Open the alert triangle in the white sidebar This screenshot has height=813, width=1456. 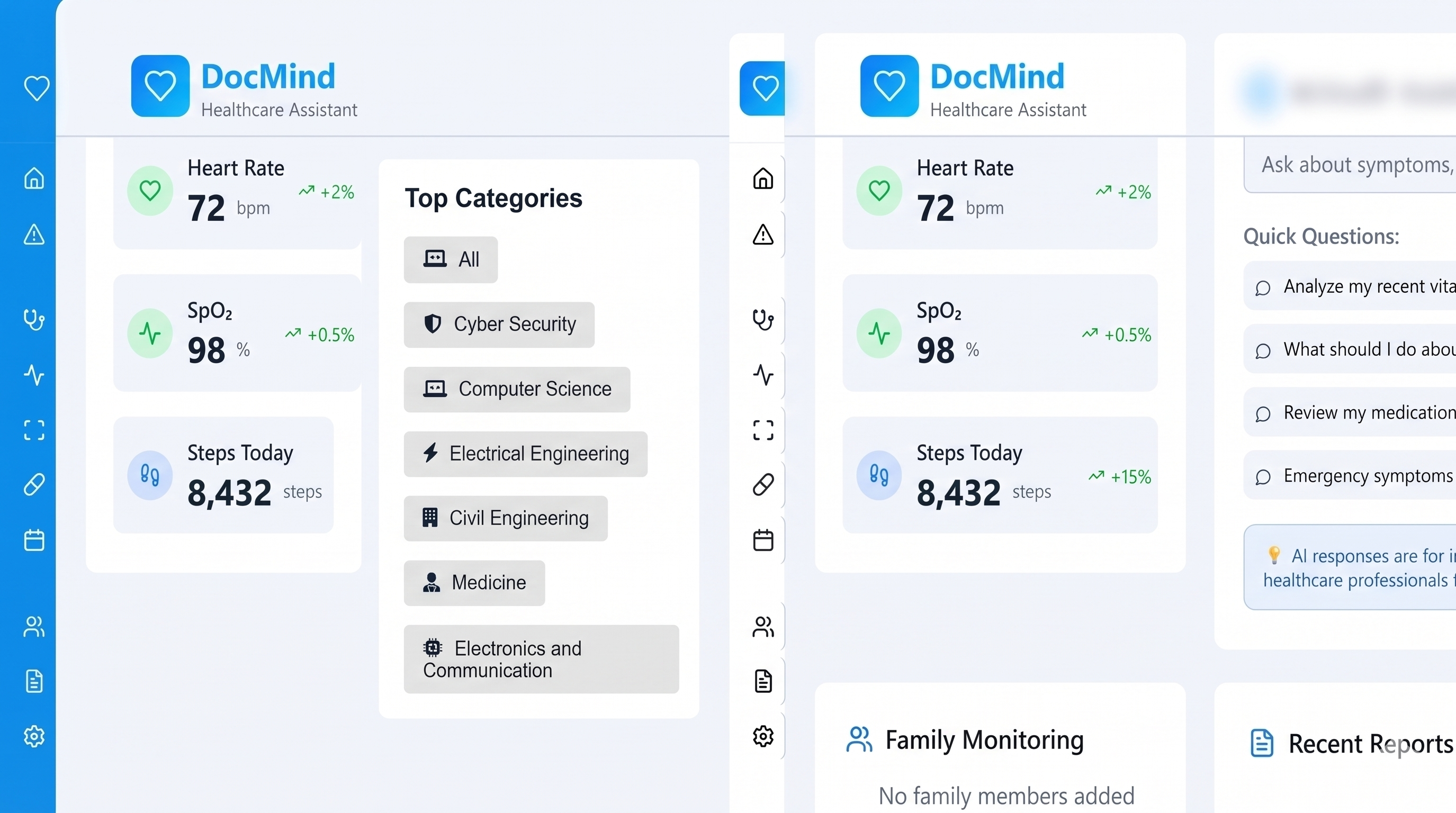click(x=763, y=233)
